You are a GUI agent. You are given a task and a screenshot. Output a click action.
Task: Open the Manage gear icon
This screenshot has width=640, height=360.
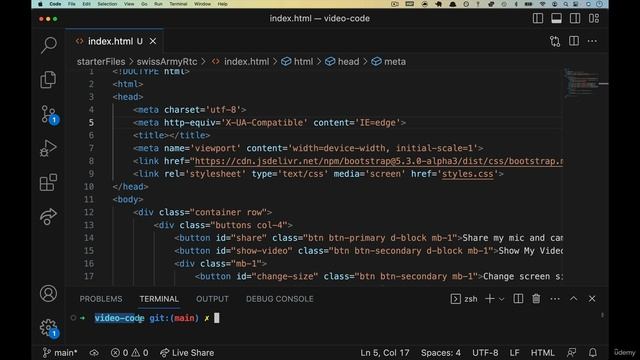(49, 328)
